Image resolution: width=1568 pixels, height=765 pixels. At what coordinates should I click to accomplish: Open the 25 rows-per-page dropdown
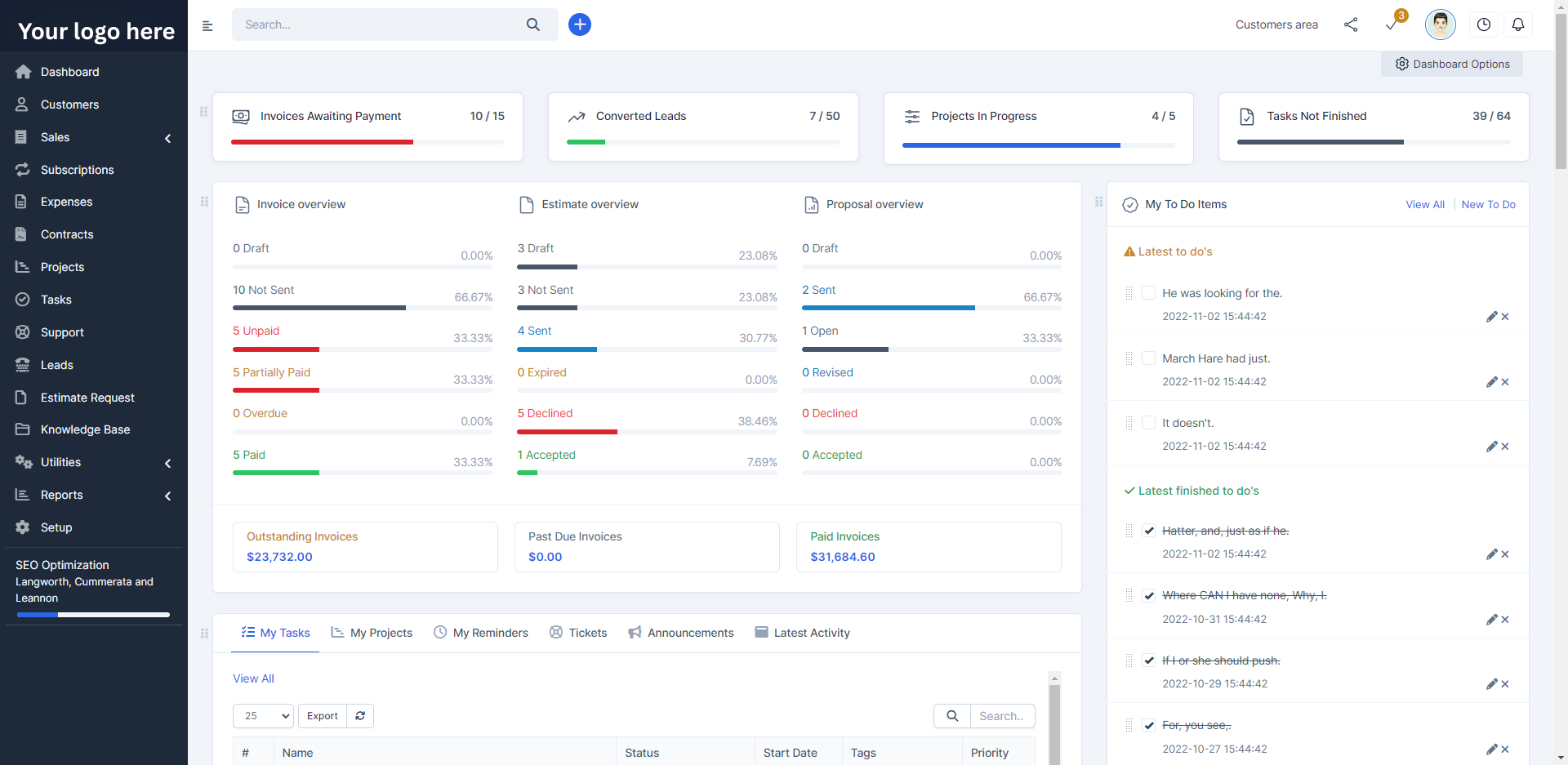[263, 716]
